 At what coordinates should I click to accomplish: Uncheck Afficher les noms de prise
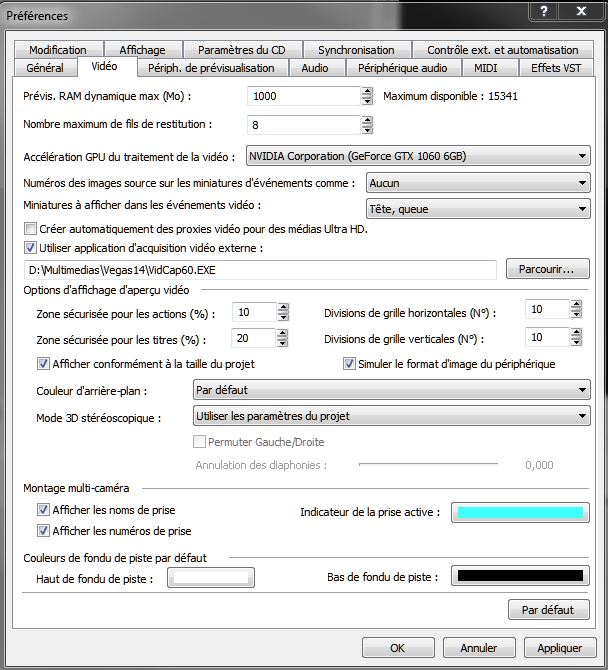coord(43,509)
